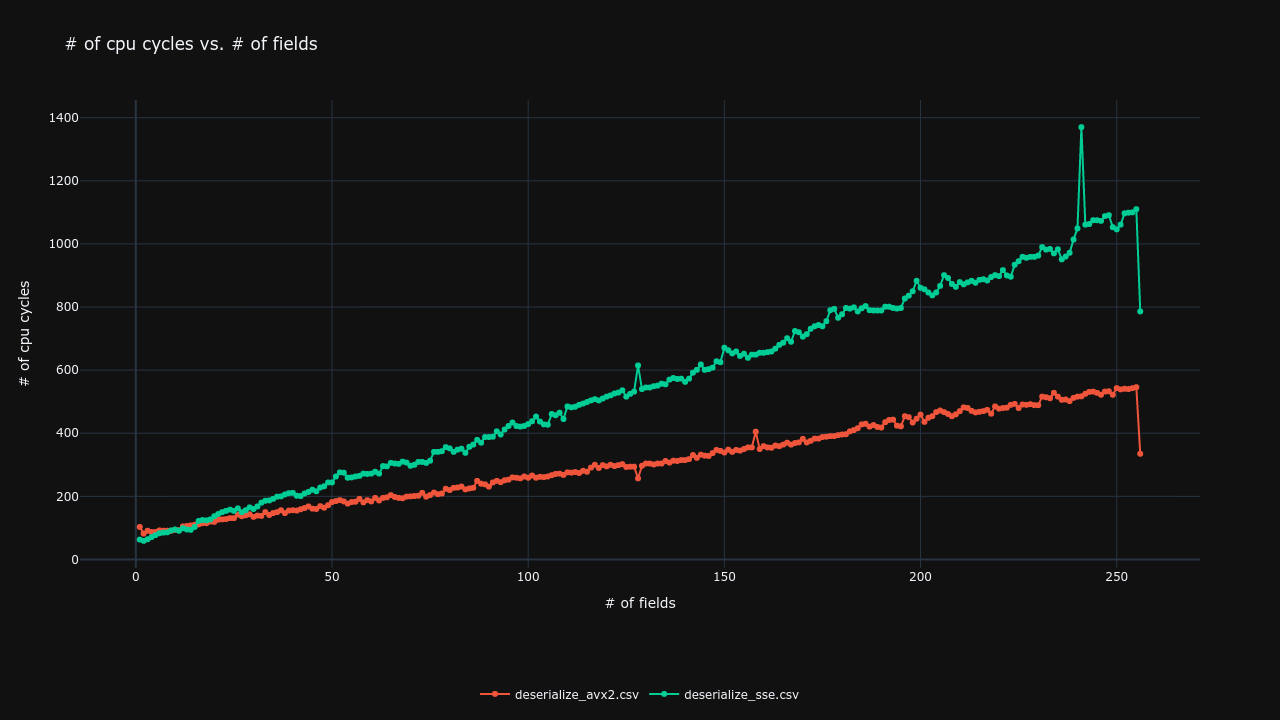The width and height of the screenshot is (1280, 720).
Task: Click the y-axis tick label 800
Action: [x=67, y=307]
